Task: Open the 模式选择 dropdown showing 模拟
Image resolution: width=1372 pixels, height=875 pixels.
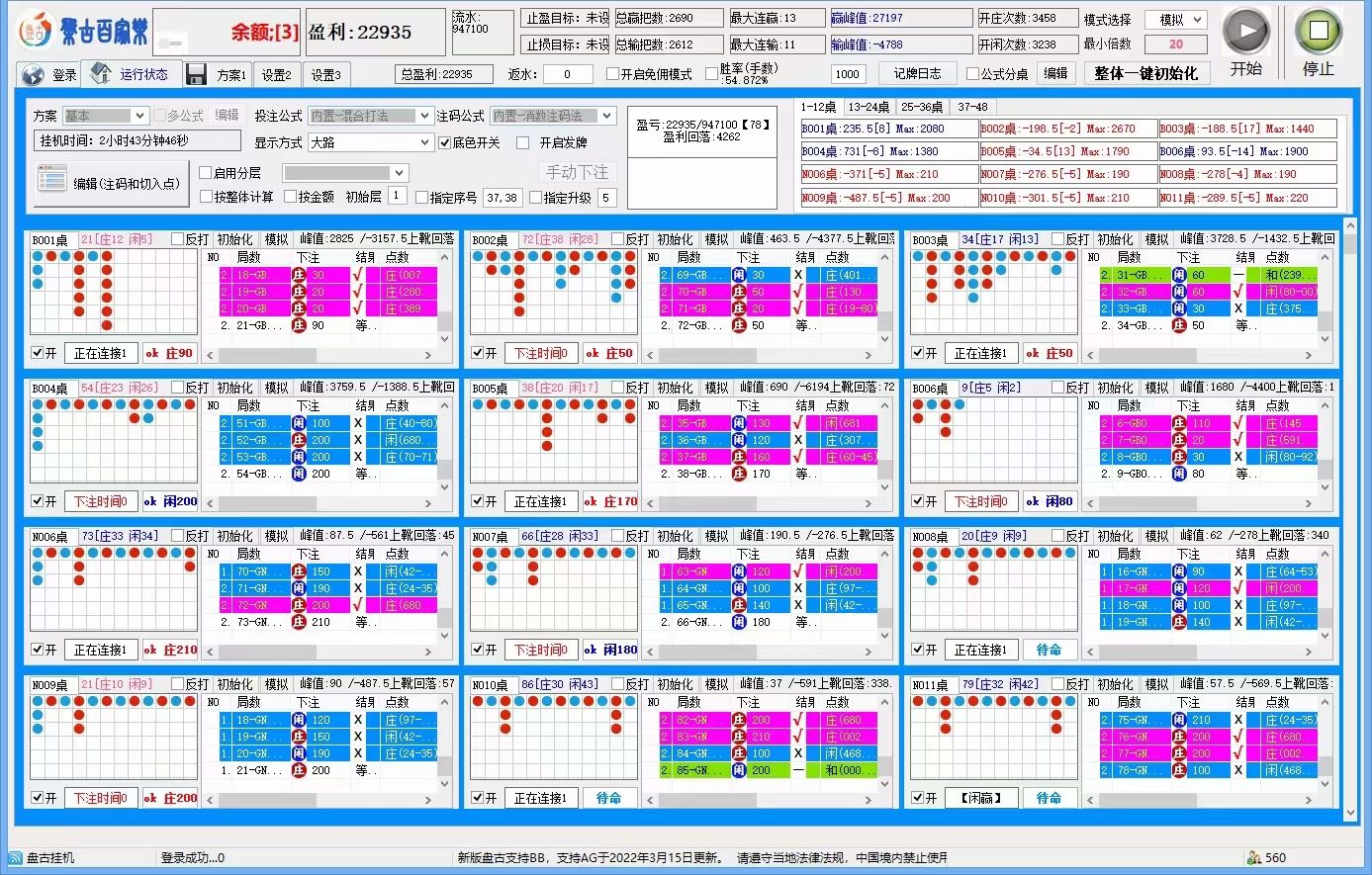Action: click(1175, 20)
